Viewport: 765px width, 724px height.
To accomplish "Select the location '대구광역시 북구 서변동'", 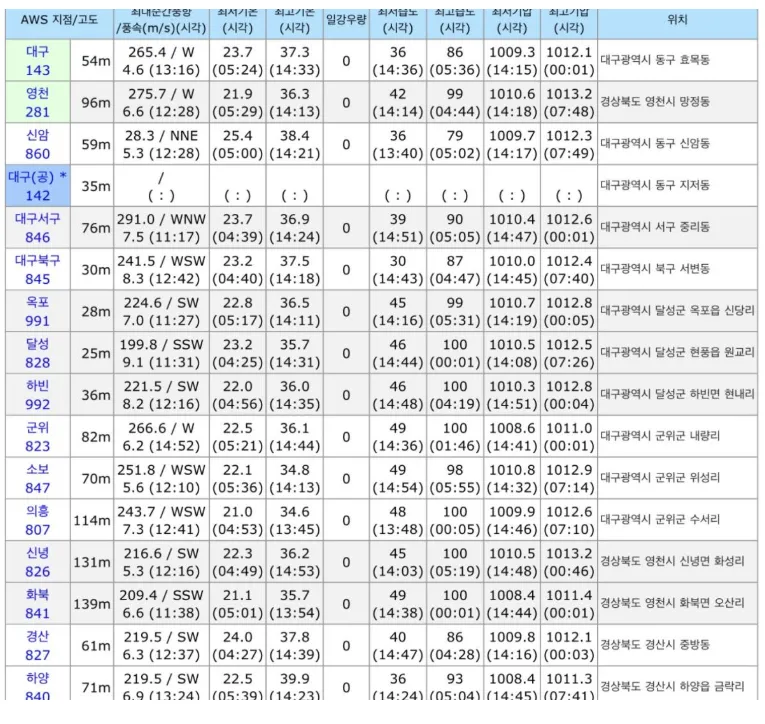I will (x=655, y=269).
